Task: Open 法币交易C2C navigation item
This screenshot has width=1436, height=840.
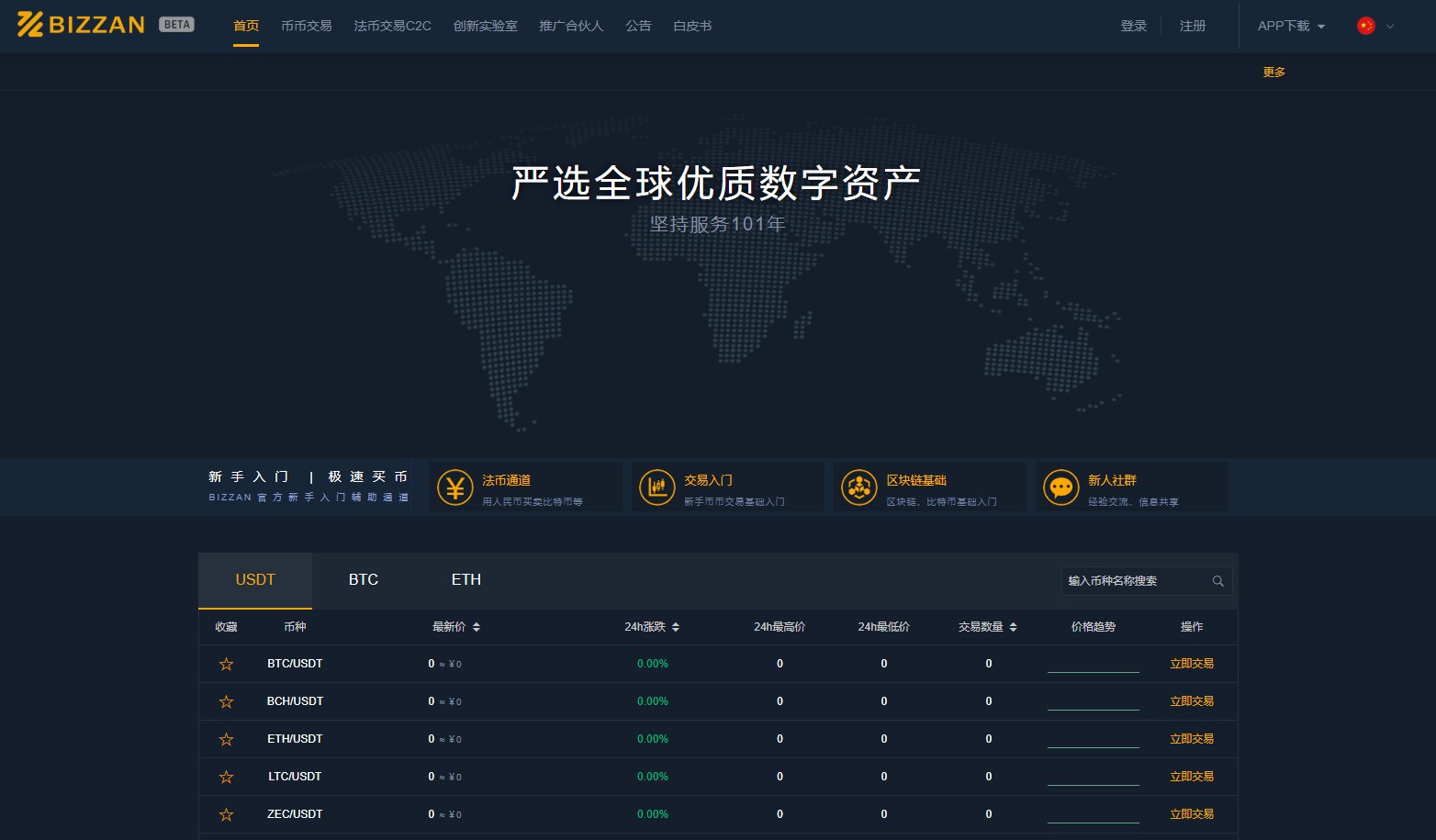Action: [x=392, y=26]
